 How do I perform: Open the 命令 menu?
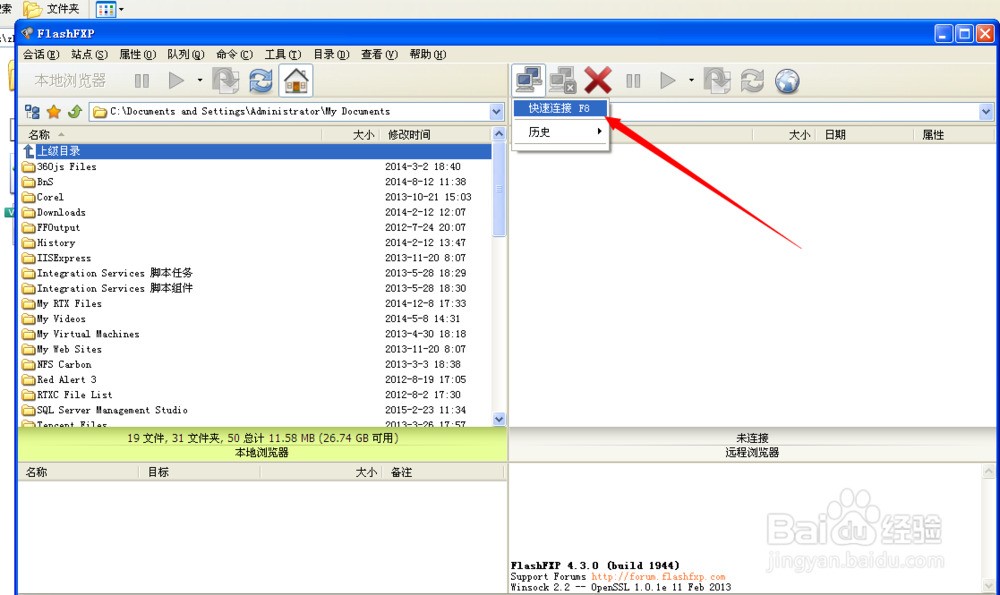tap(234, 54)
